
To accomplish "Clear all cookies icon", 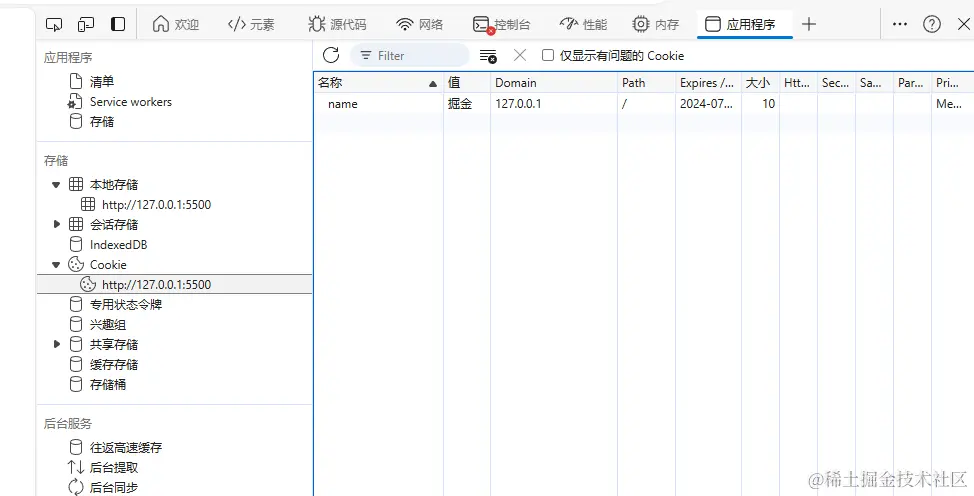I will (488, 56).
